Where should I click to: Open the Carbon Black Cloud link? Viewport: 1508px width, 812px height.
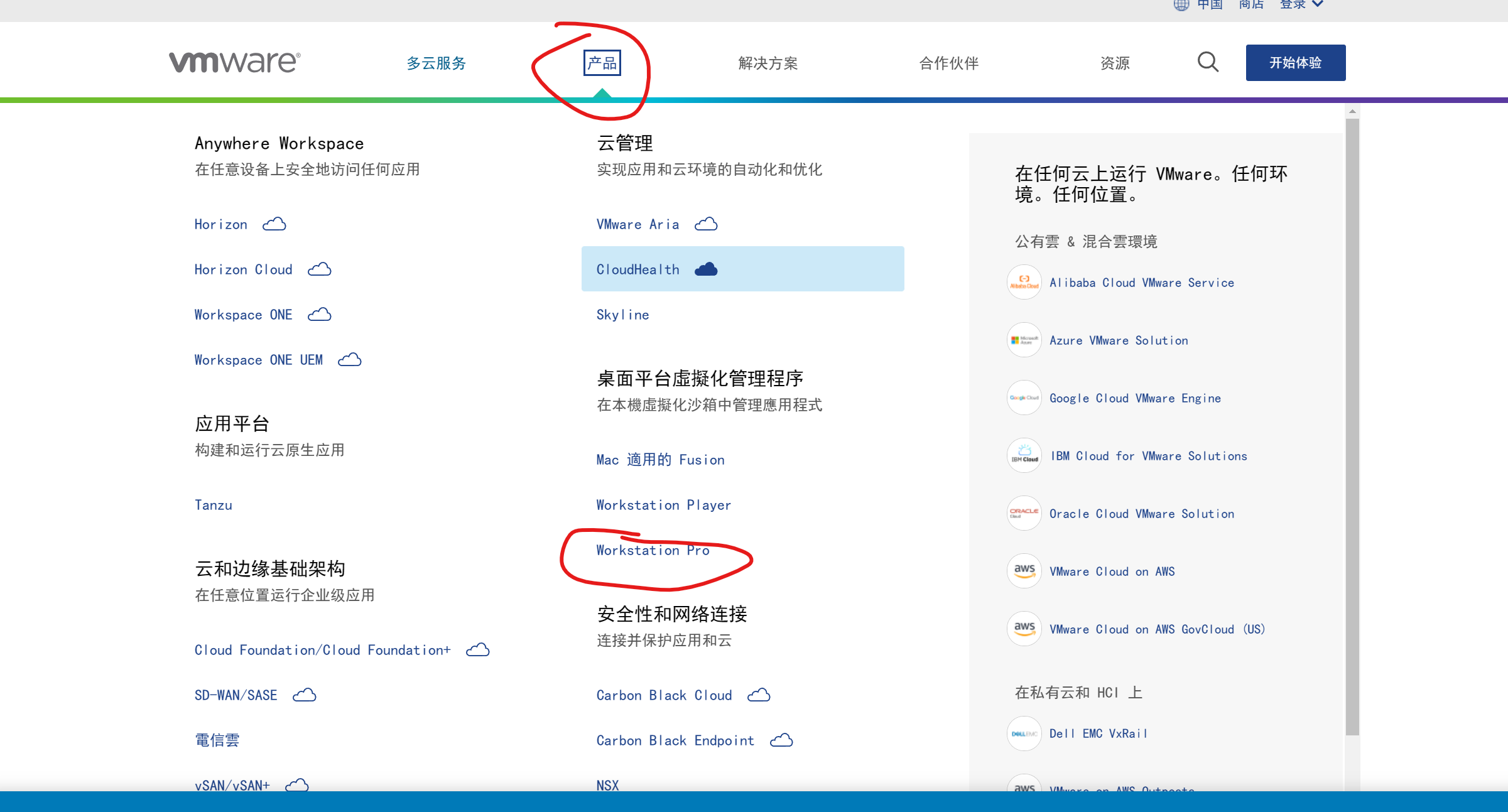pyautogui.click(x=664, y=695)
